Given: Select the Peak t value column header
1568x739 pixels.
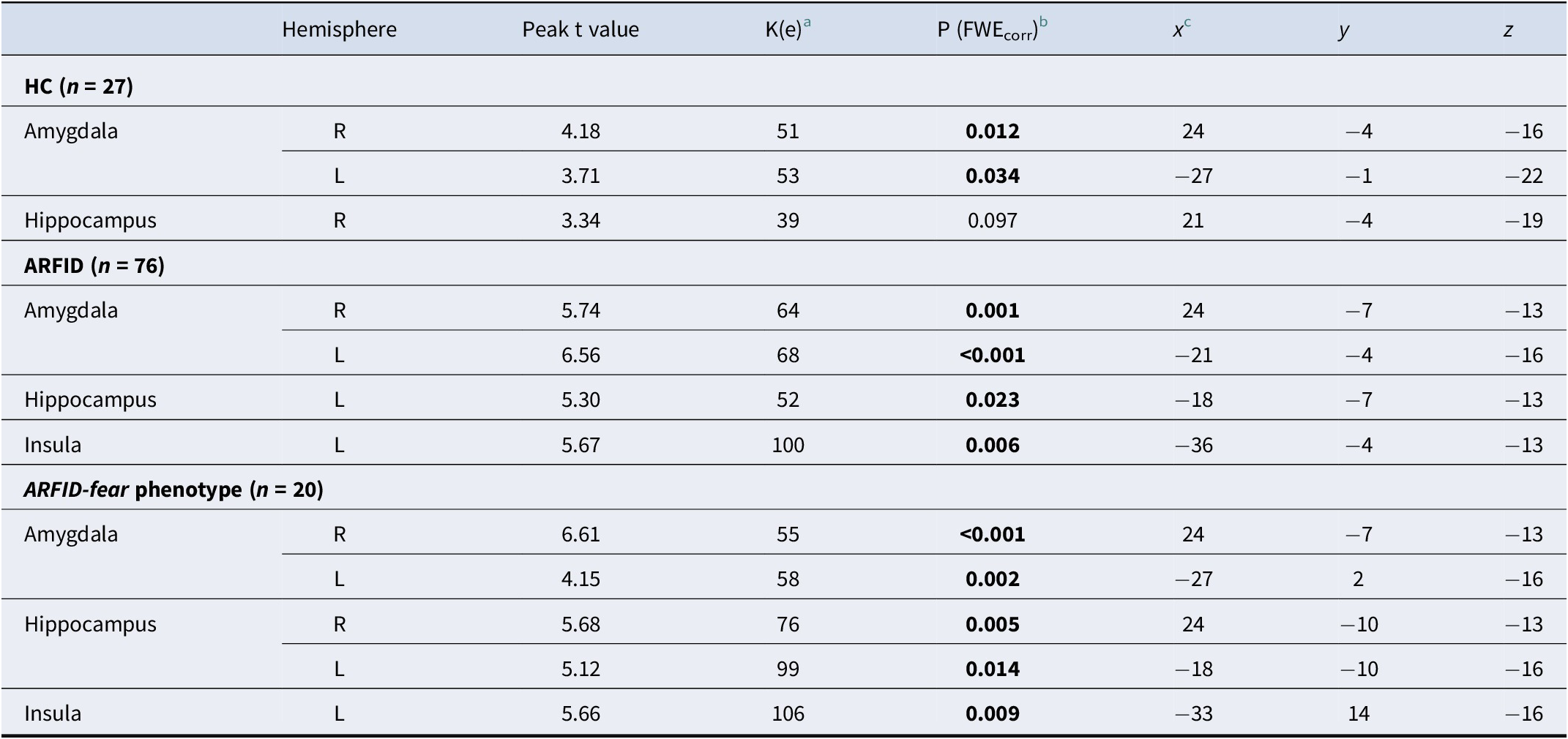Looking at the screenshot, I should click(x=580, y=29).
